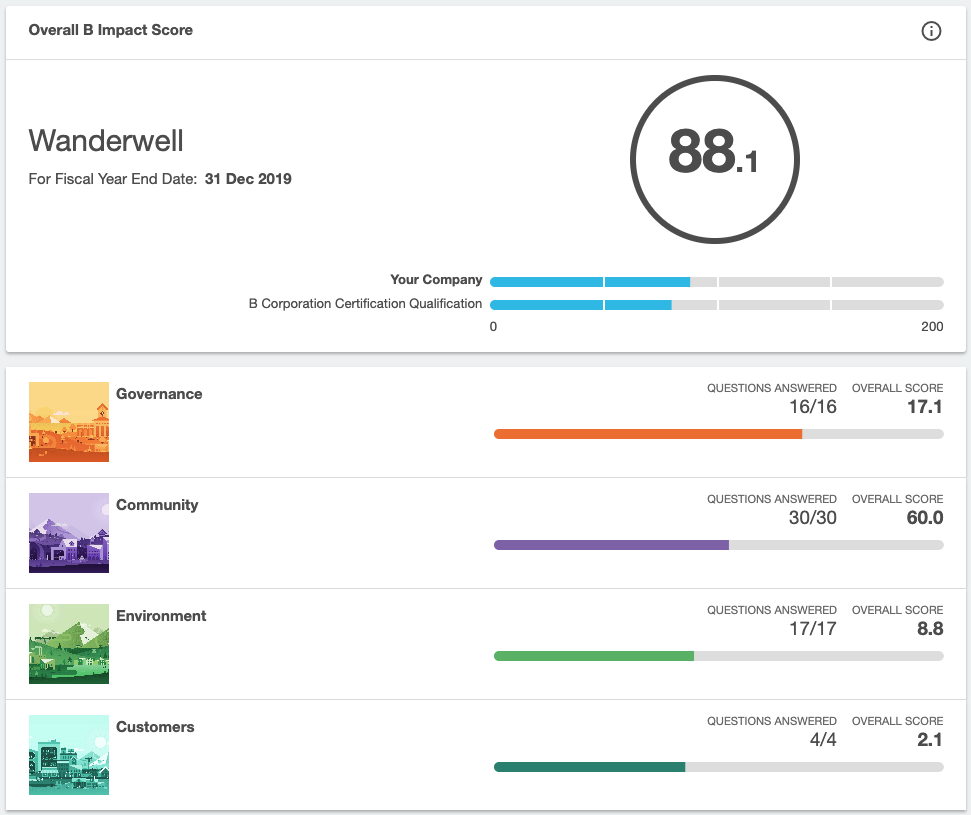The width and height of the screenshot is (971, 815).
Task: Click the Community questions answered 30/30
Action: coord(812,517)
